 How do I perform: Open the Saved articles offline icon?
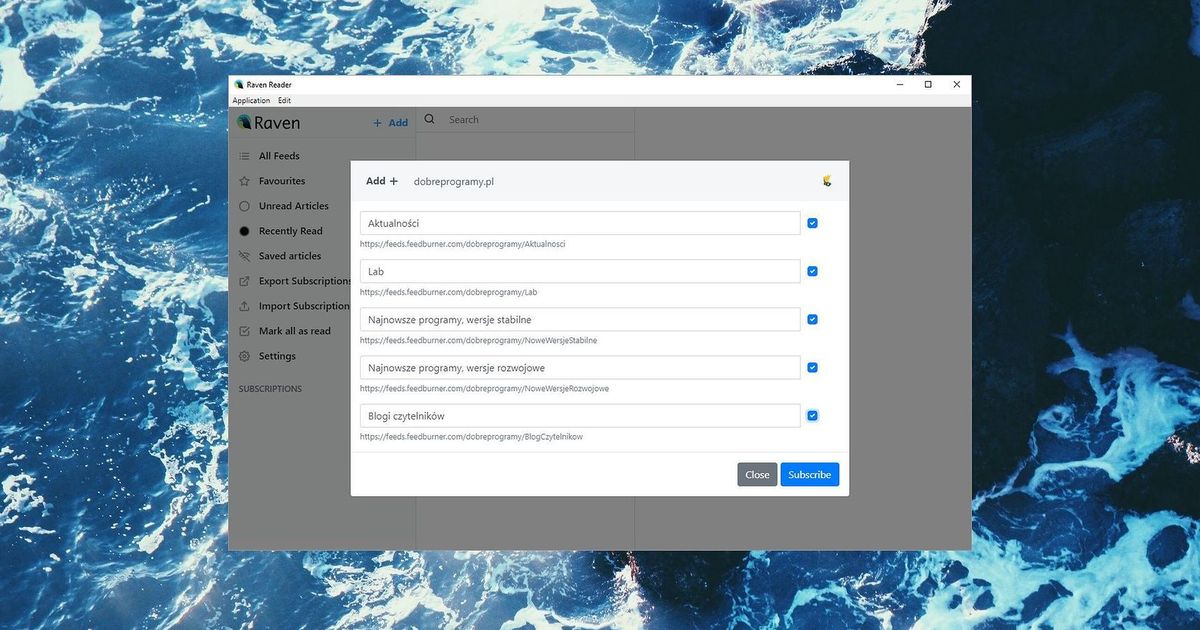tap(244, 256)
